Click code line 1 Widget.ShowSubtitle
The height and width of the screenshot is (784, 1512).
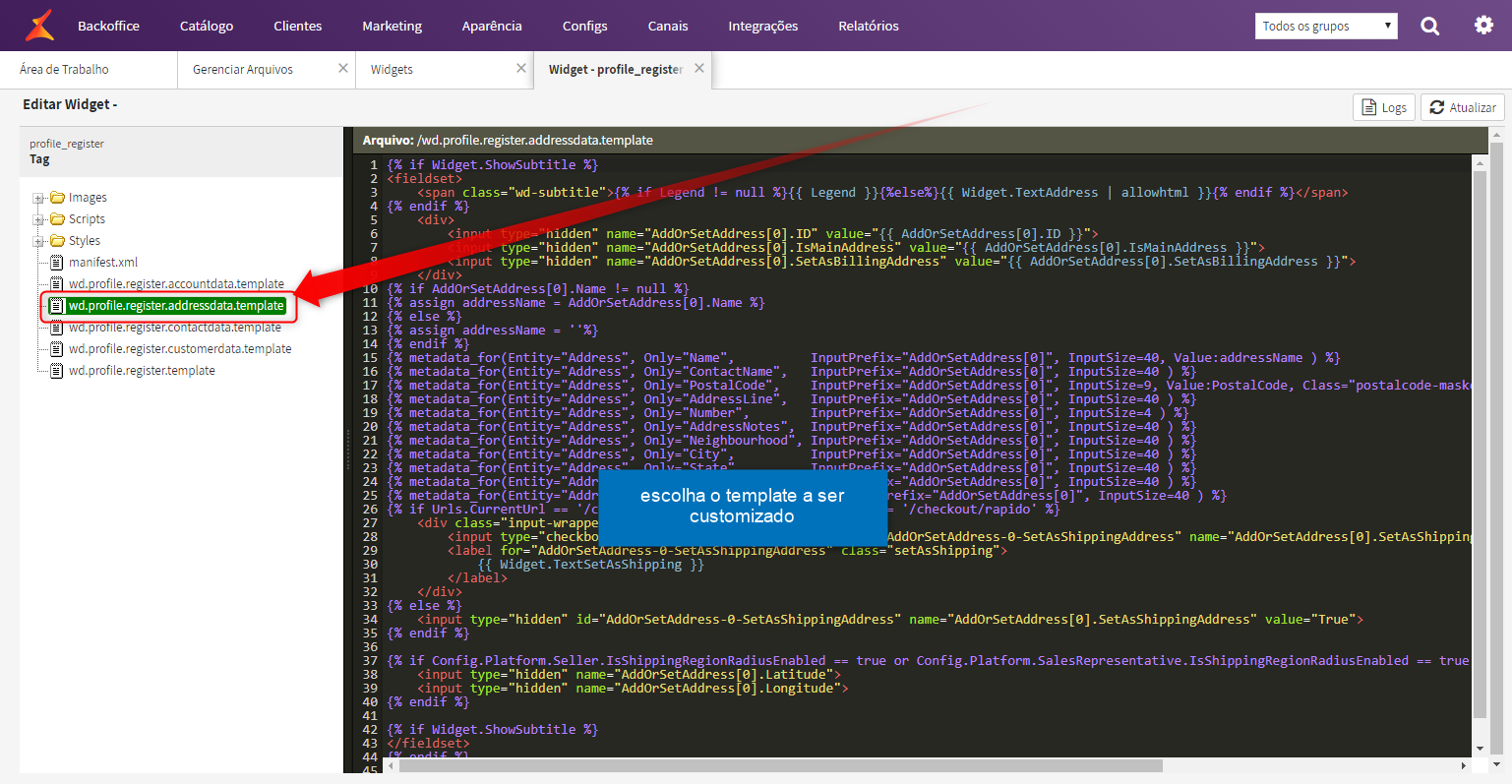tap(492, 165)
